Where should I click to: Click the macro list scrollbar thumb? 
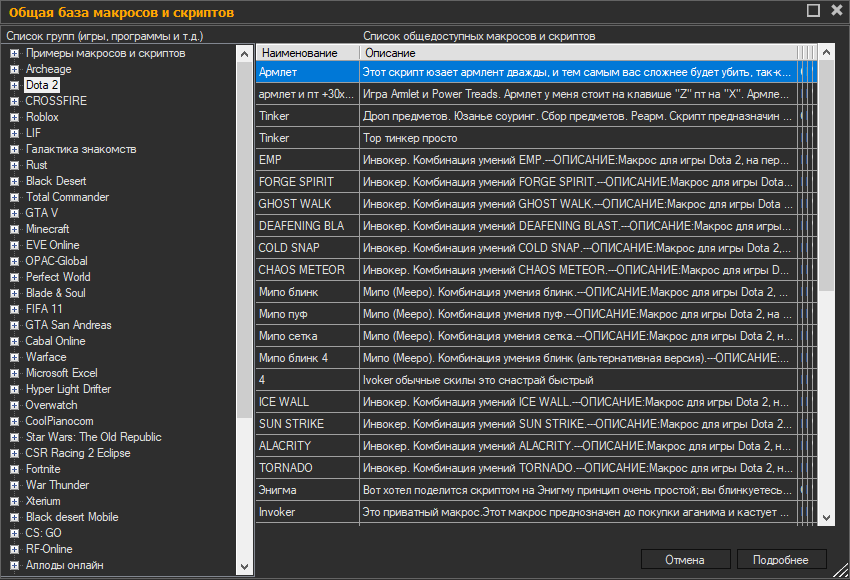tap(826, 176)
